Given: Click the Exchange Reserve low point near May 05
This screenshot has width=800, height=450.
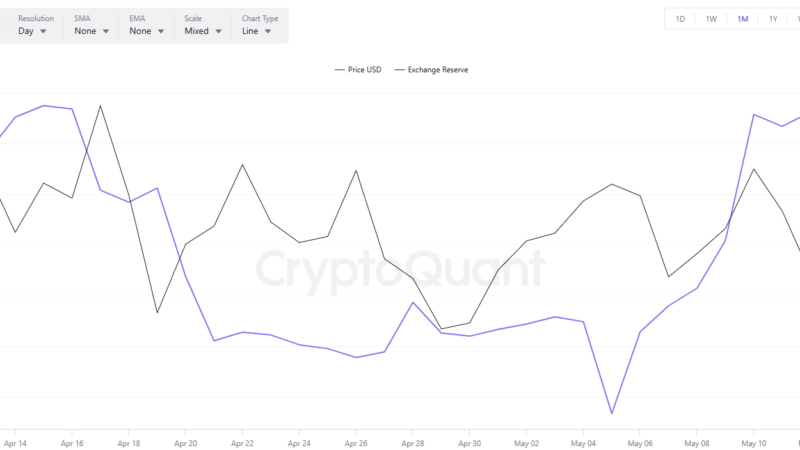Looking at the screenshot, I should (x=611, y=413).
